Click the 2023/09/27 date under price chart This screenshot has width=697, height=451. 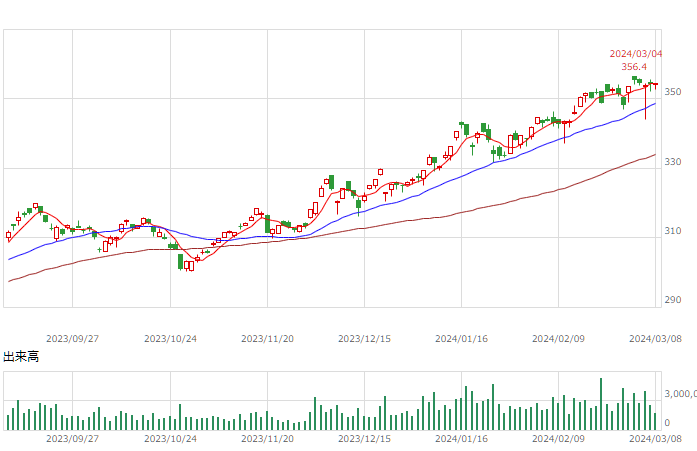[72, 339]
